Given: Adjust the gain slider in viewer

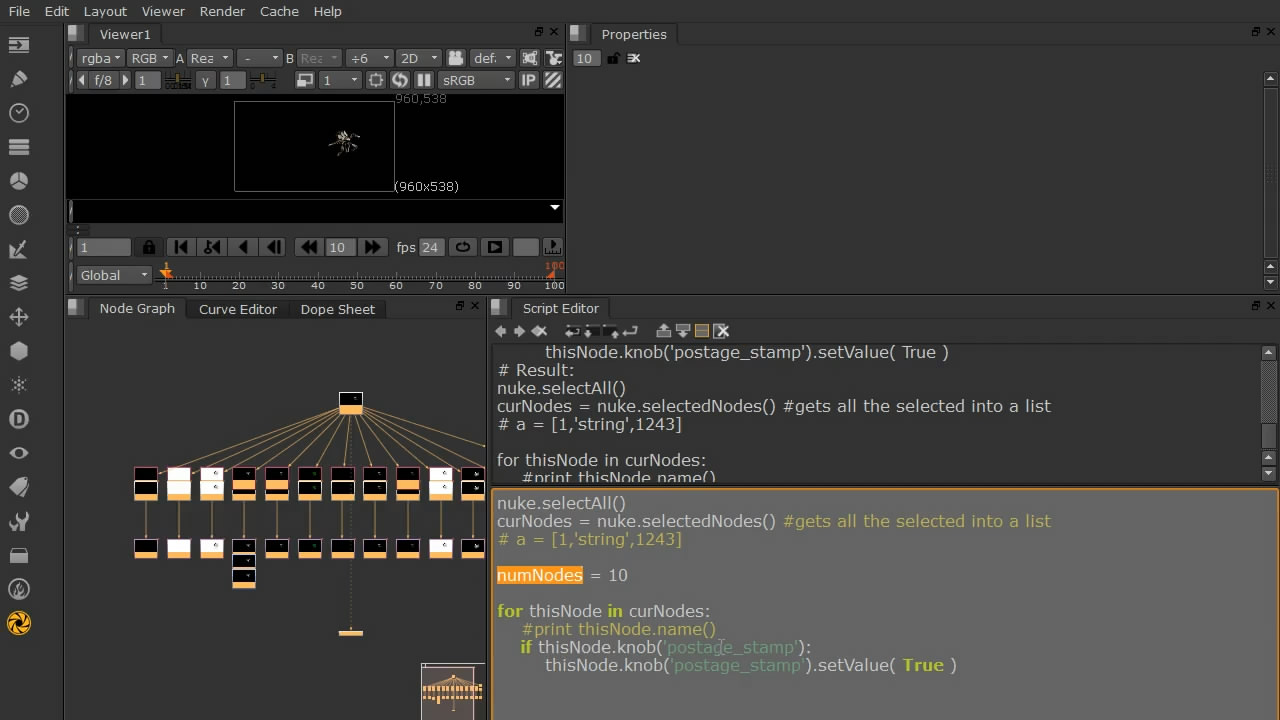Looking at the screenshot, I should click(x=178, y=80).
